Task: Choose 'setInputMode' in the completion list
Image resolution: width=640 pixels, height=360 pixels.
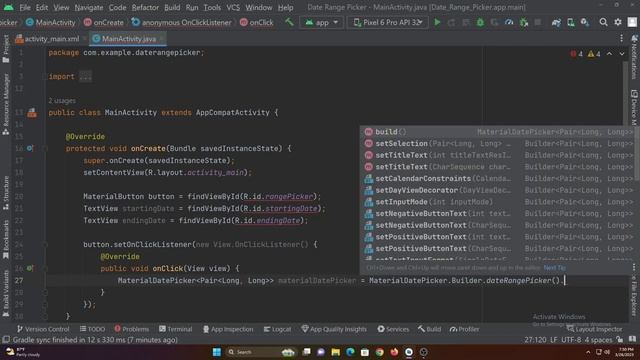Action: [497, 202]
